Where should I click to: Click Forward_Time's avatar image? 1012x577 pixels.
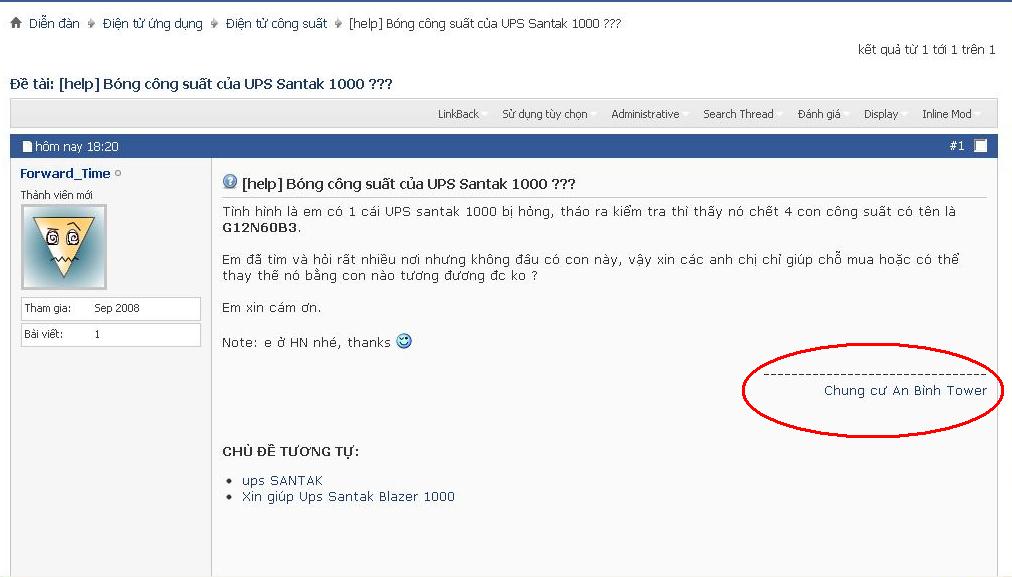[x=64, y=247]
